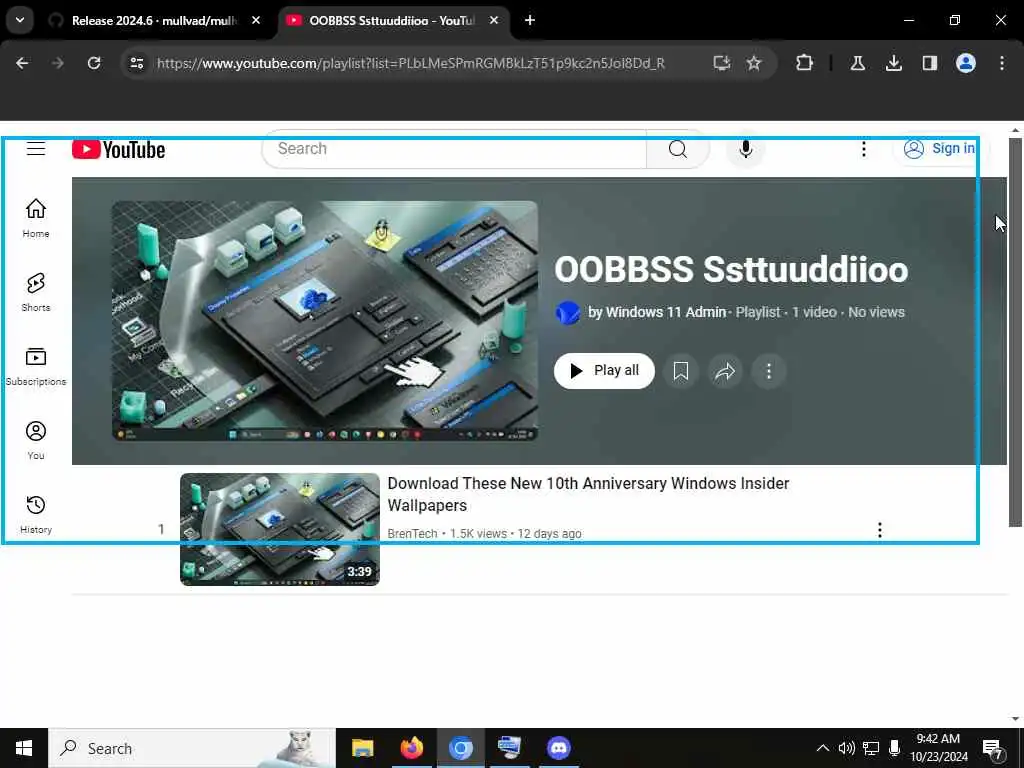The width and height of the screenshot is (1024, 768).
Task: Reload the current page
Action: pyautogui.click(x=94, y=63)
